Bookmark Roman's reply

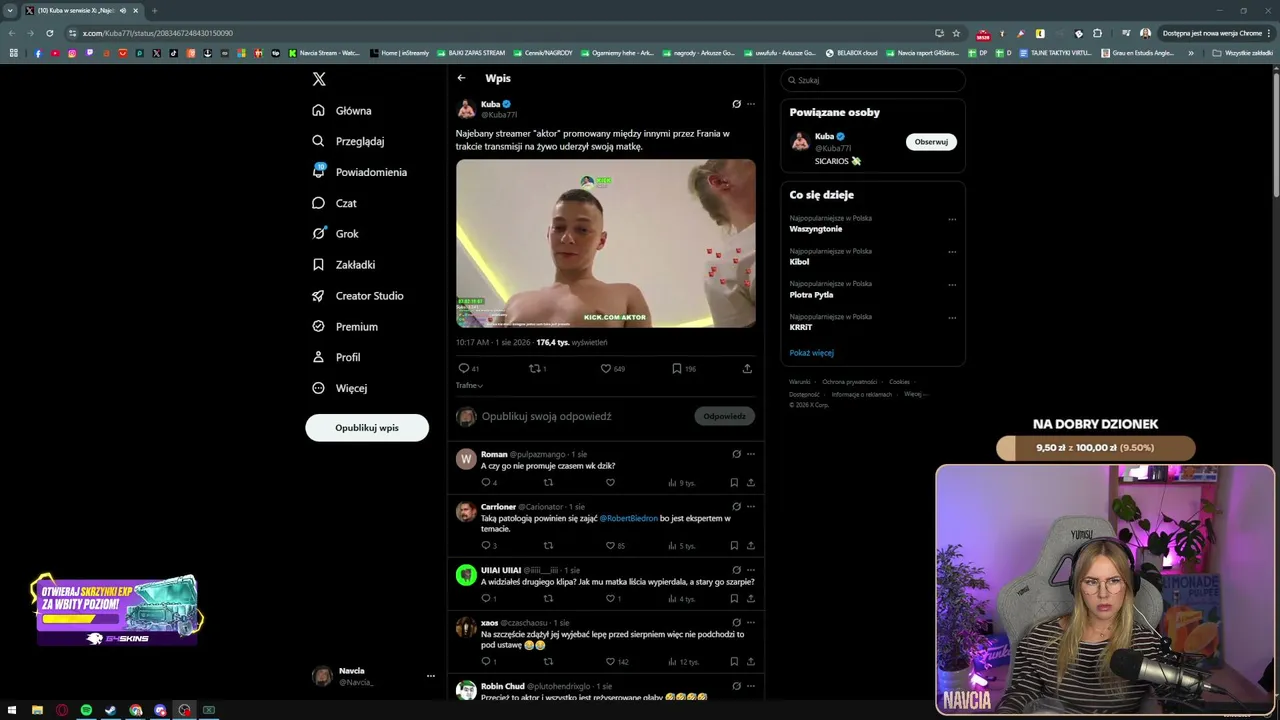pos(734,483)
